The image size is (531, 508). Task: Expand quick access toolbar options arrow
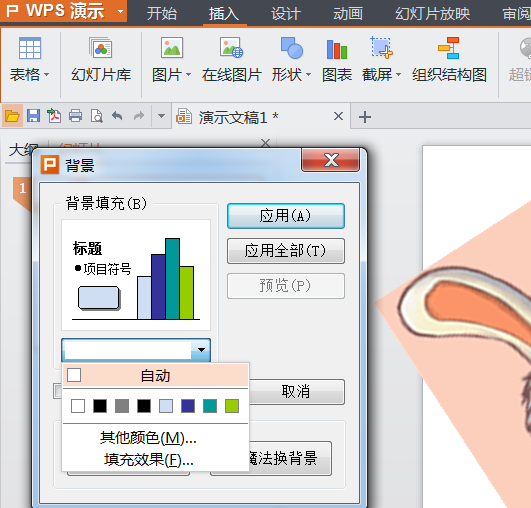tap(162, 116)
